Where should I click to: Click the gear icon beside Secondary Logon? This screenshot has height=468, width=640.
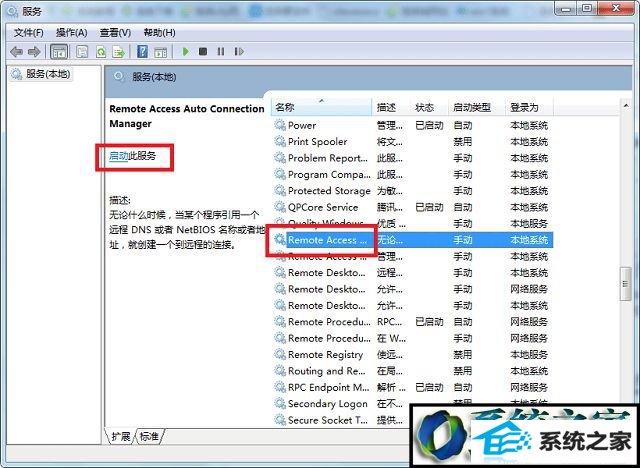tap(280, 403)
